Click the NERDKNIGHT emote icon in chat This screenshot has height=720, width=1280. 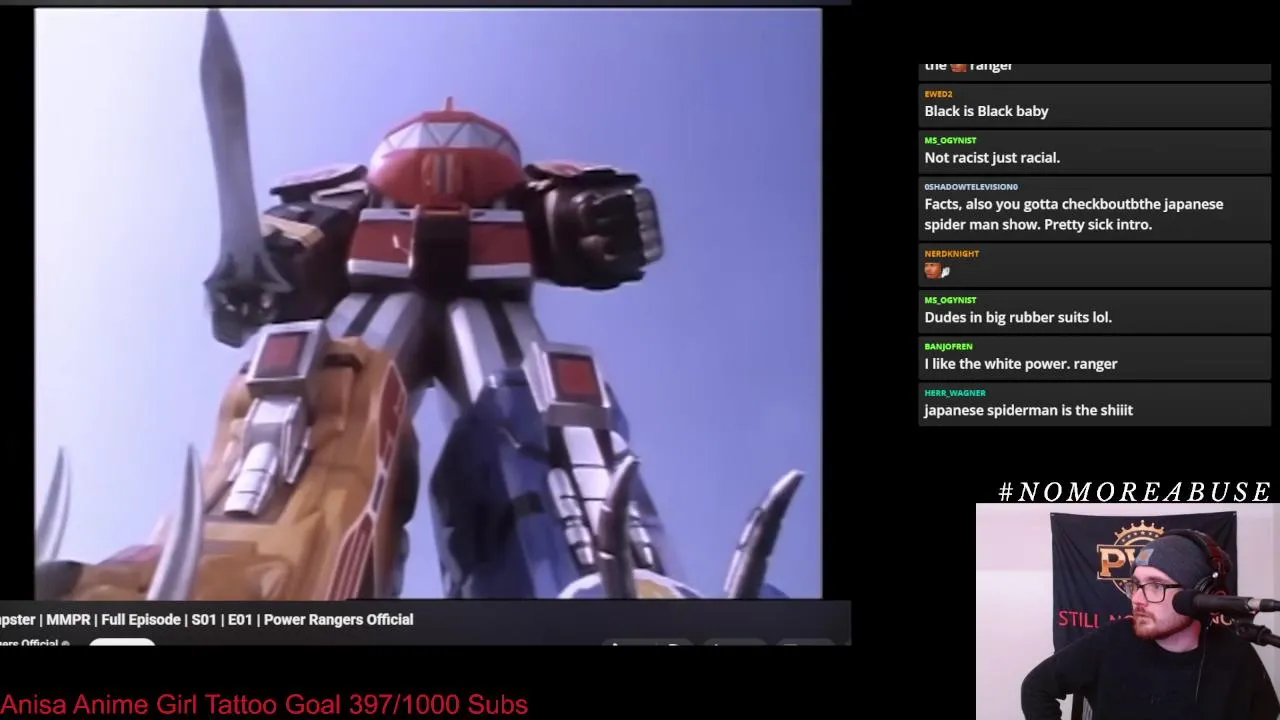(x=936, y=270)
